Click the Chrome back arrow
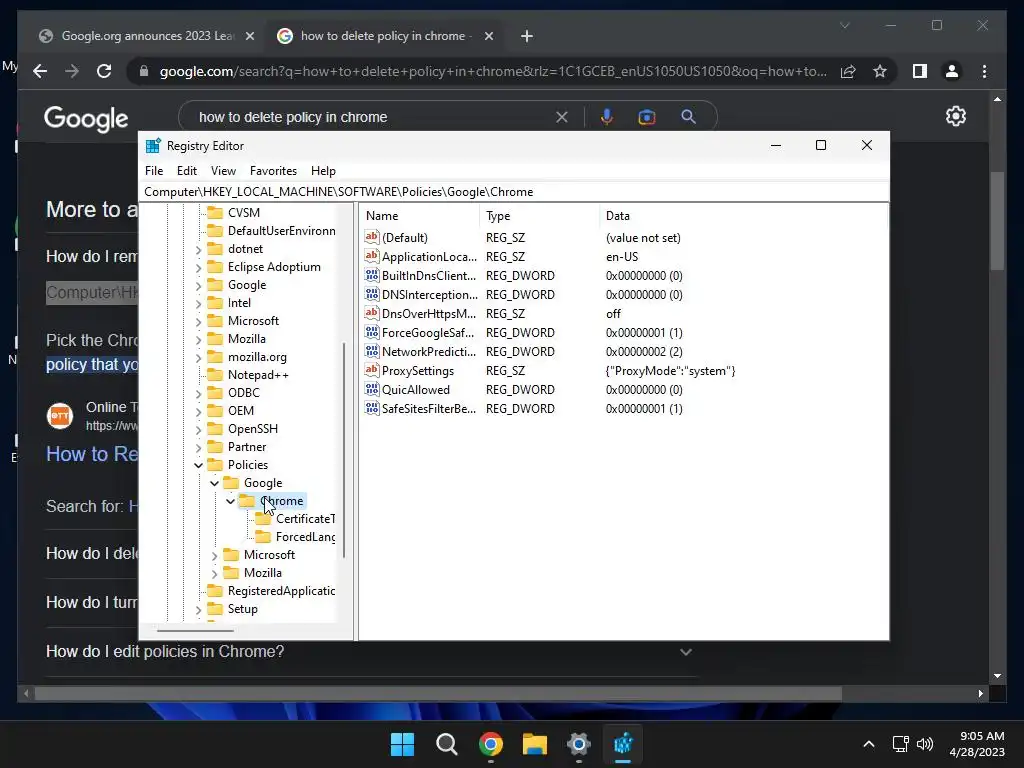 40,71
